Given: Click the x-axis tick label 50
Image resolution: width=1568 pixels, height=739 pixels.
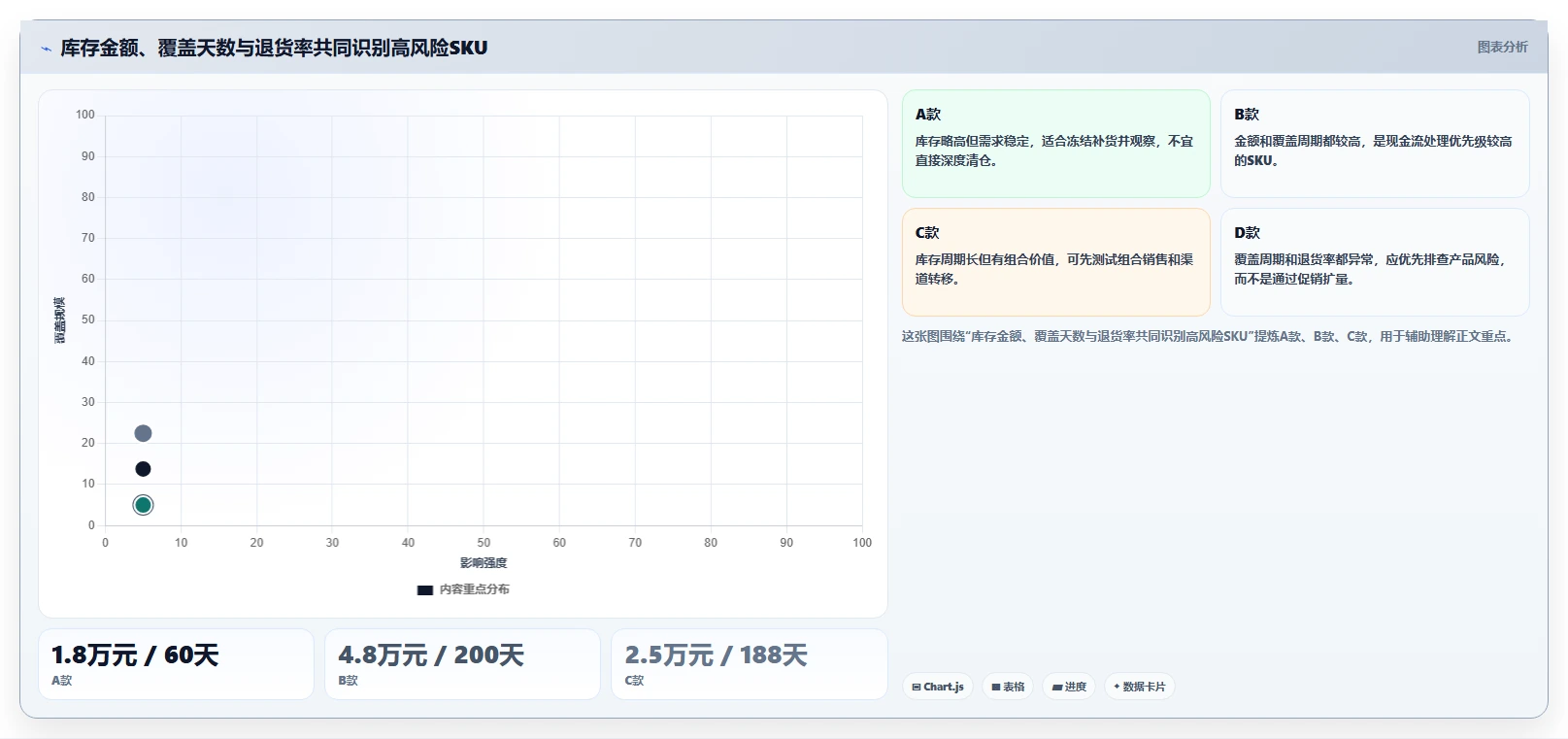Looking at the screenshot, I should point(484,543).
